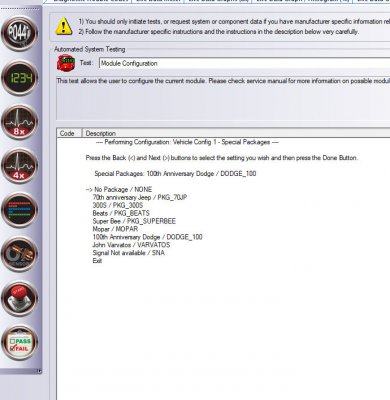Click the Description column header
Screen dimensions: 390x400
pyautogui.click(x=236, y=133)
